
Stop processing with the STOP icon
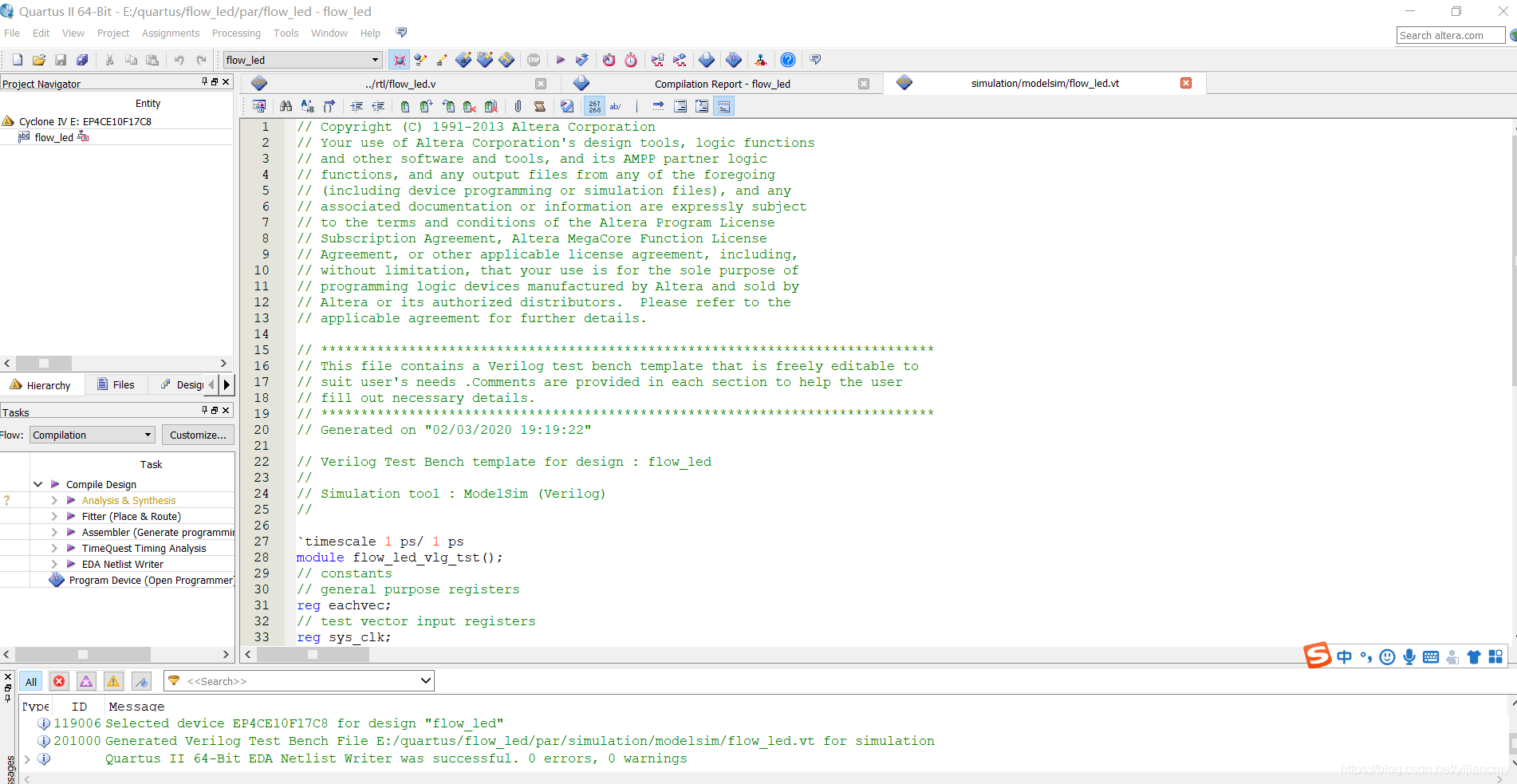(534, 60)
